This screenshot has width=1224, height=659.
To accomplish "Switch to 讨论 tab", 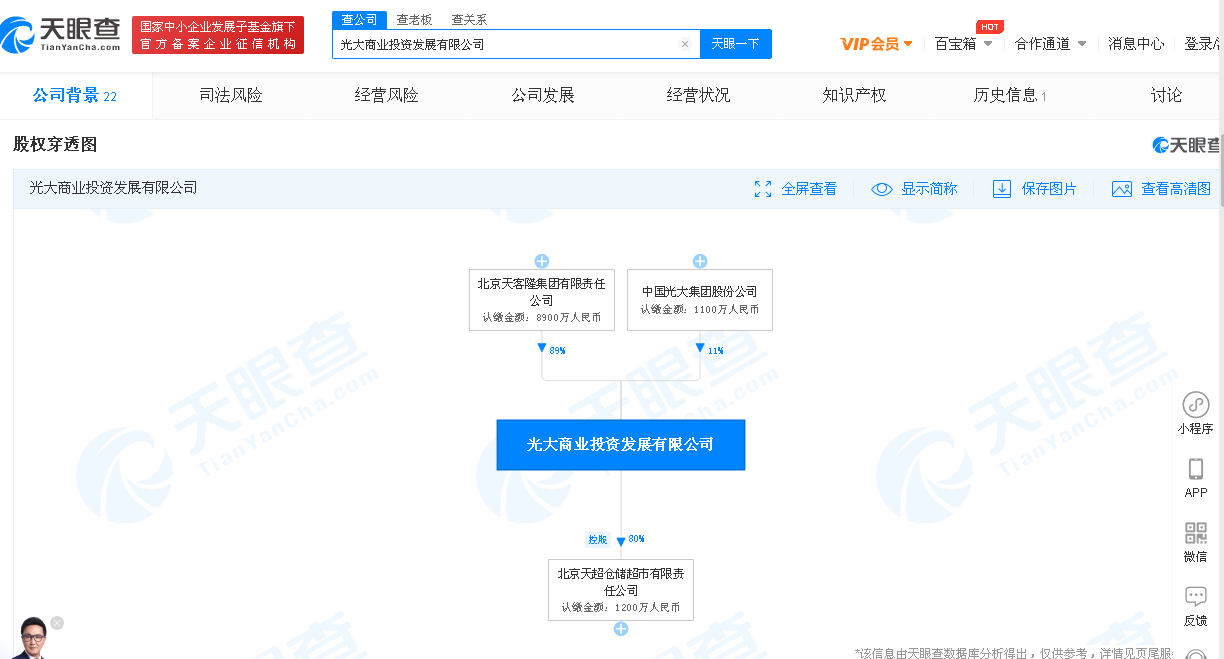I will pos(1166,96).
